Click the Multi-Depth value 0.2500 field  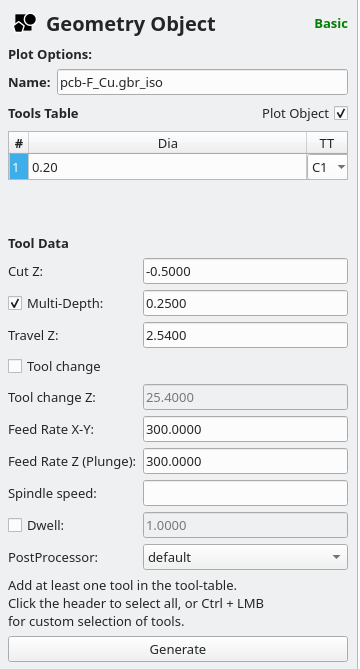pyautogui.click(x=245, y=303)
